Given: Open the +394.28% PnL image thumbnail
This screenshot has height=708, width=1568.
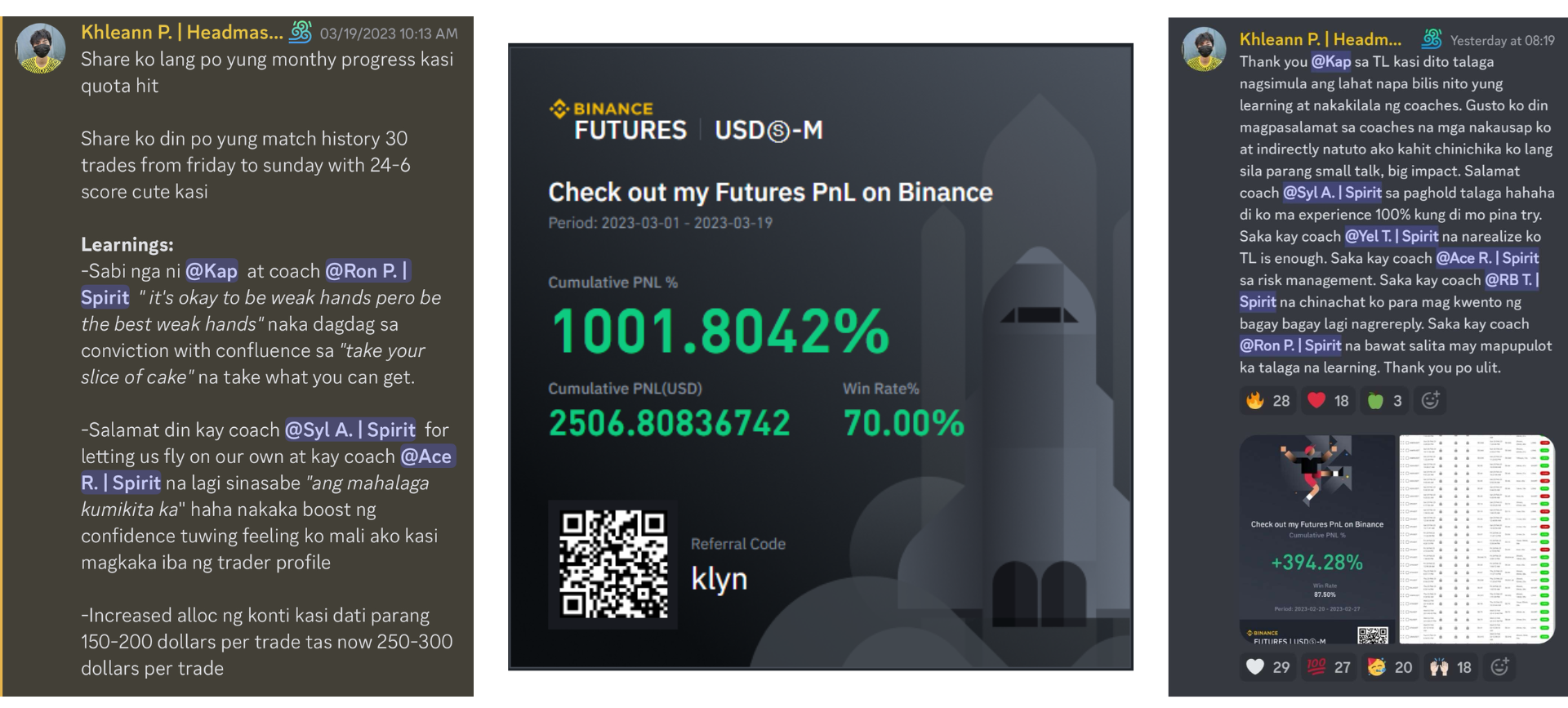Looking at the screenshot, I should (1317, 539).
